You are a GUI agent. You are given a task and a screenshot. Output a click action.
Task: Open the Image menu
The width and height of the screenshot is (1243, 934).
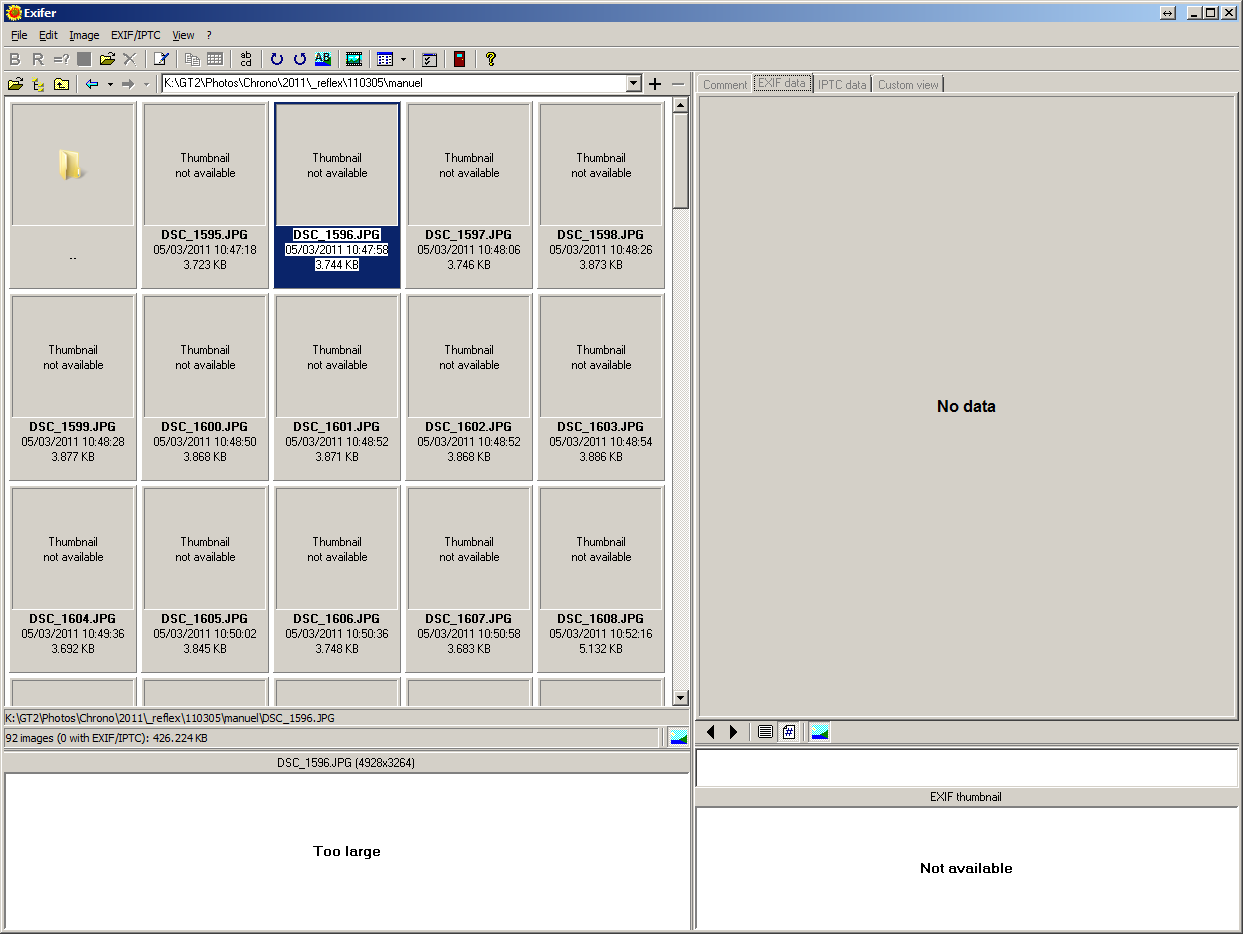coord(84,35)
